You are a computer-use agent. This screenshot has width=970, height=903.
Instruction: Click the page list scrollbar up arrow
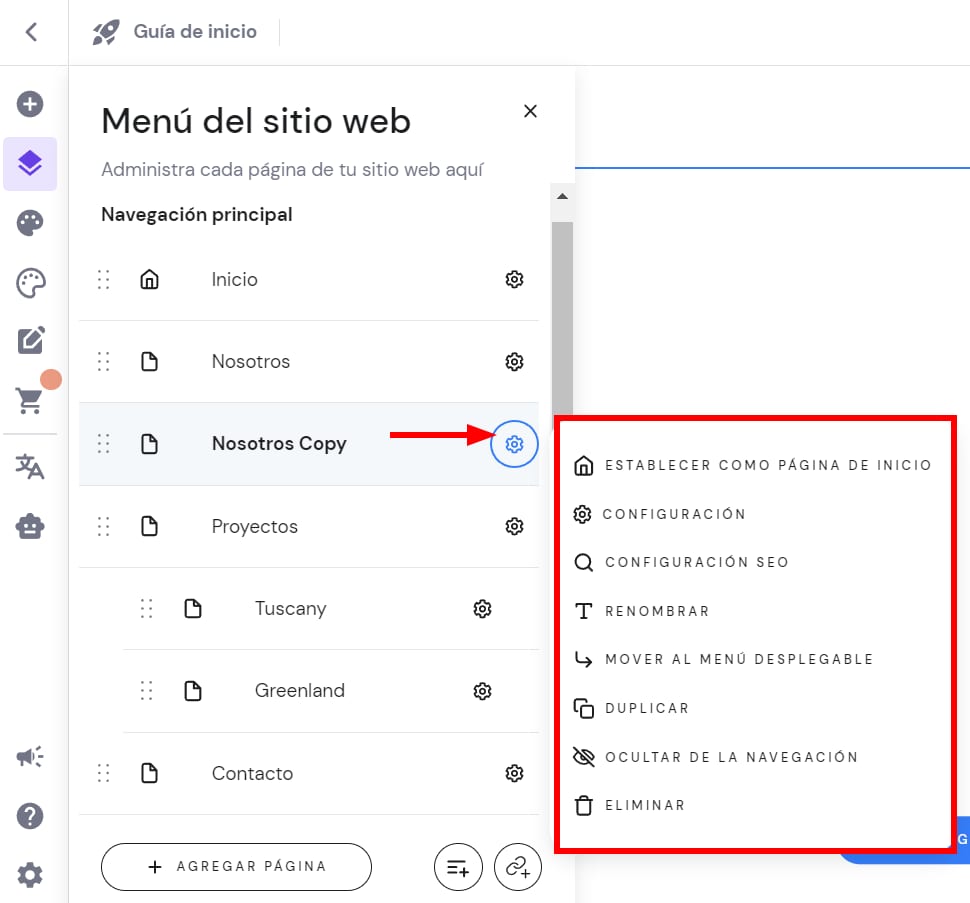tap(562, 196)
